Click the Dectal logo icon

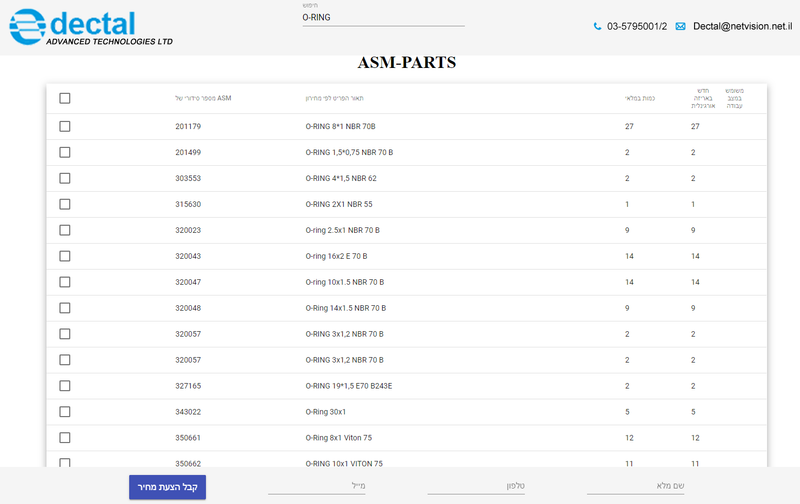tap(28, 27)
